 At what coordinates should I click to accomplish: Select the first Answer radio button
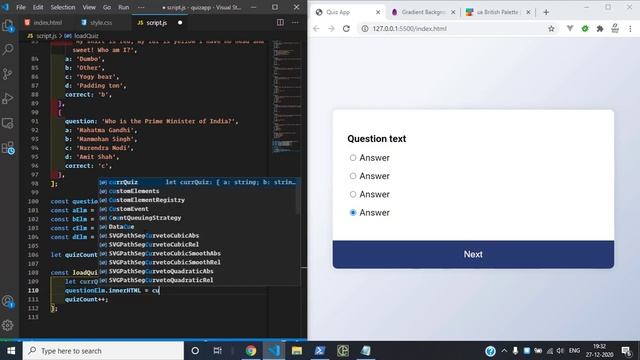pyautogui.click(x=353, y=158)
